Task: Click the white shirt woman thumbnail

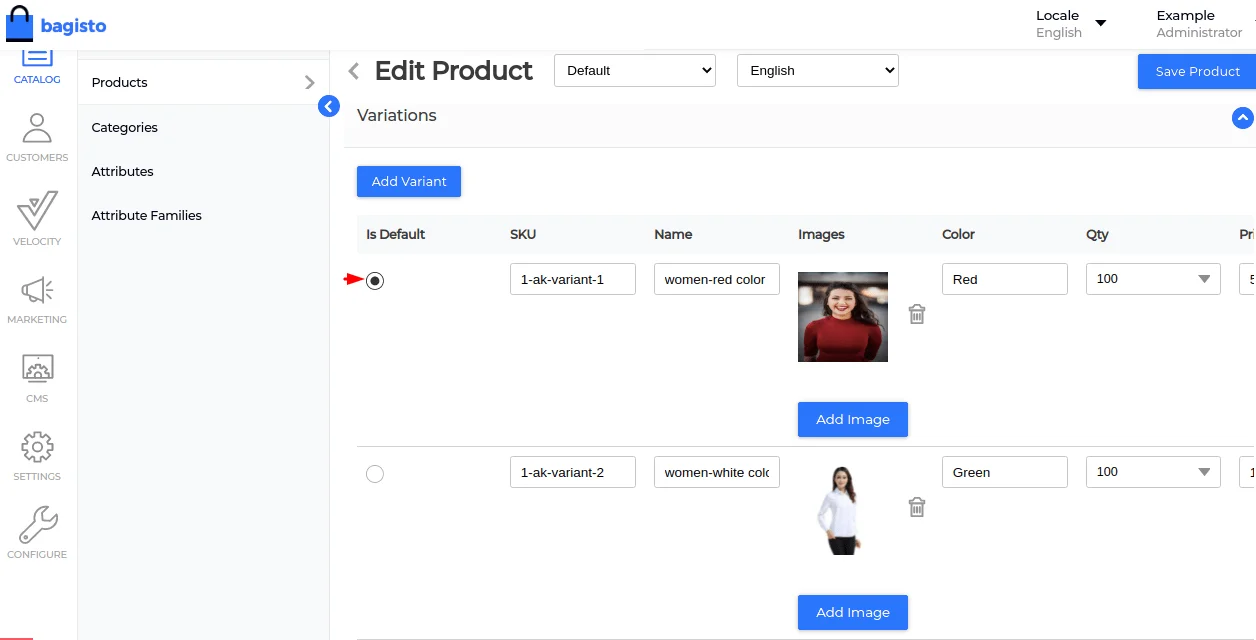Action: coord(843,510)
